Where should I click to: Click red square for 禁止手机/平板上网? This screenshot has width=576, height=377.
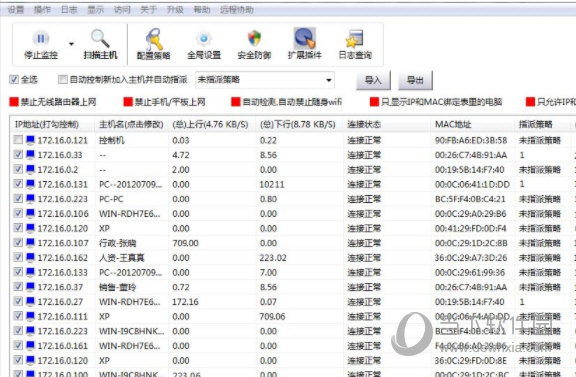tap(128, 101)
